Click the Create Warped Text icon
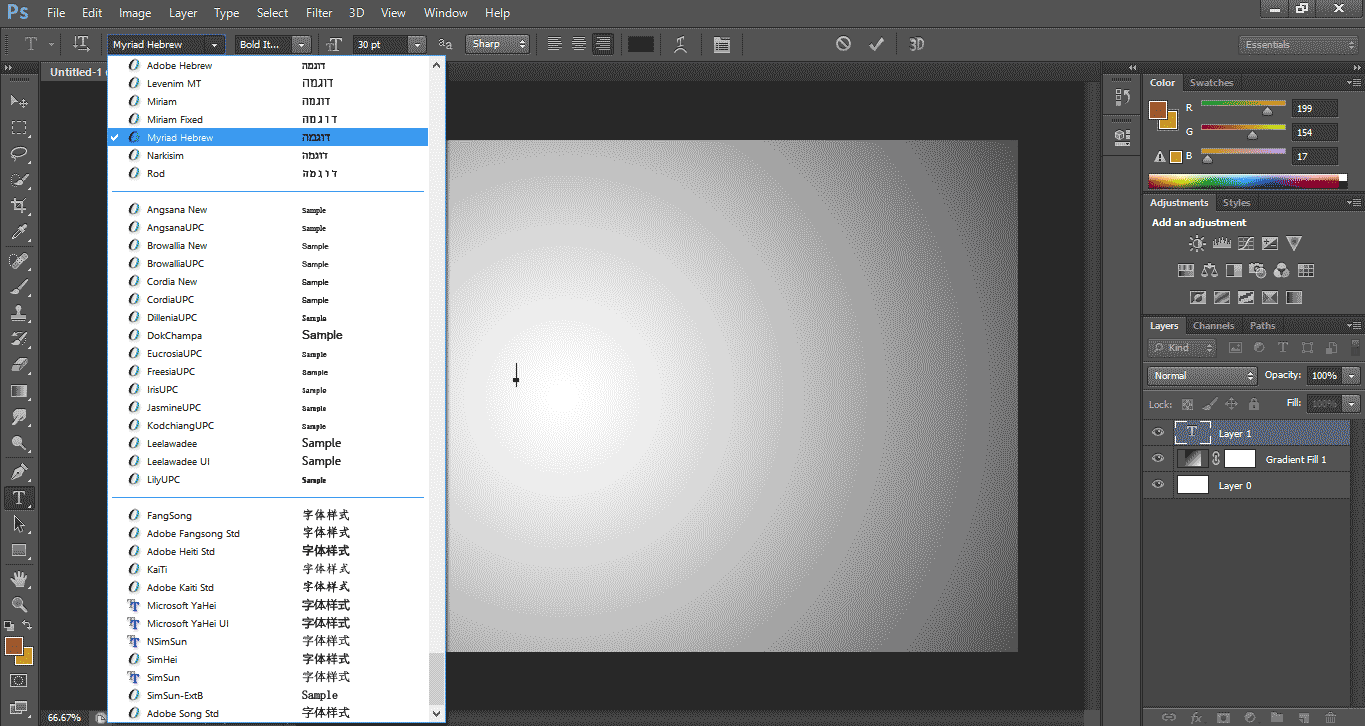Viewport: 1365px width, 726px height. point(680,44)
